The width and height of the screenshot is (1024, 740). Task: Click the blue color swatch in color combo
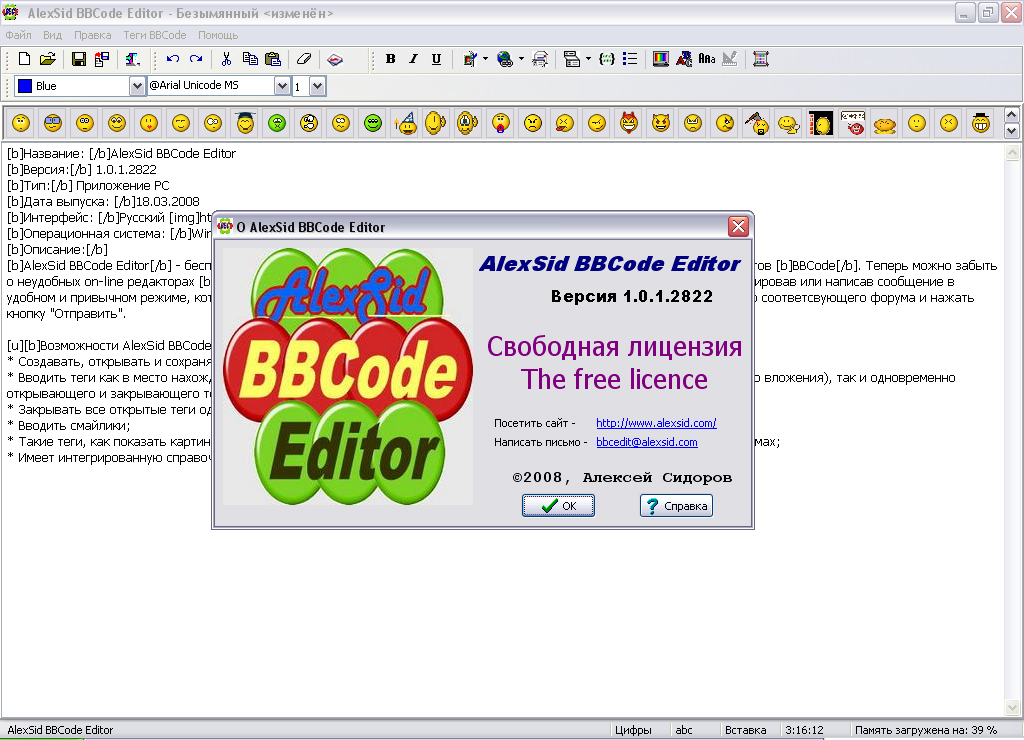pos(25,86)
